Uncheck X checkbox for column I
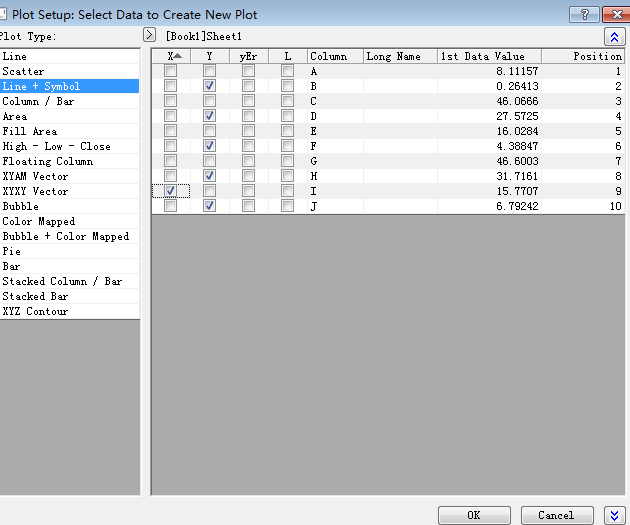The height and width of the screenshot is (525, 630). (170, 190)
